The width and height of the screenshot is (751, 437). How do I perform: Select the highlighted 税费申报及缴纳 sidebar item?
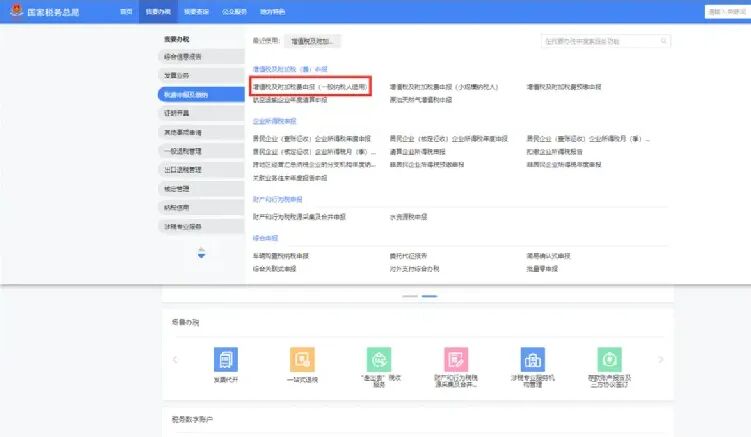coord(201,94)
